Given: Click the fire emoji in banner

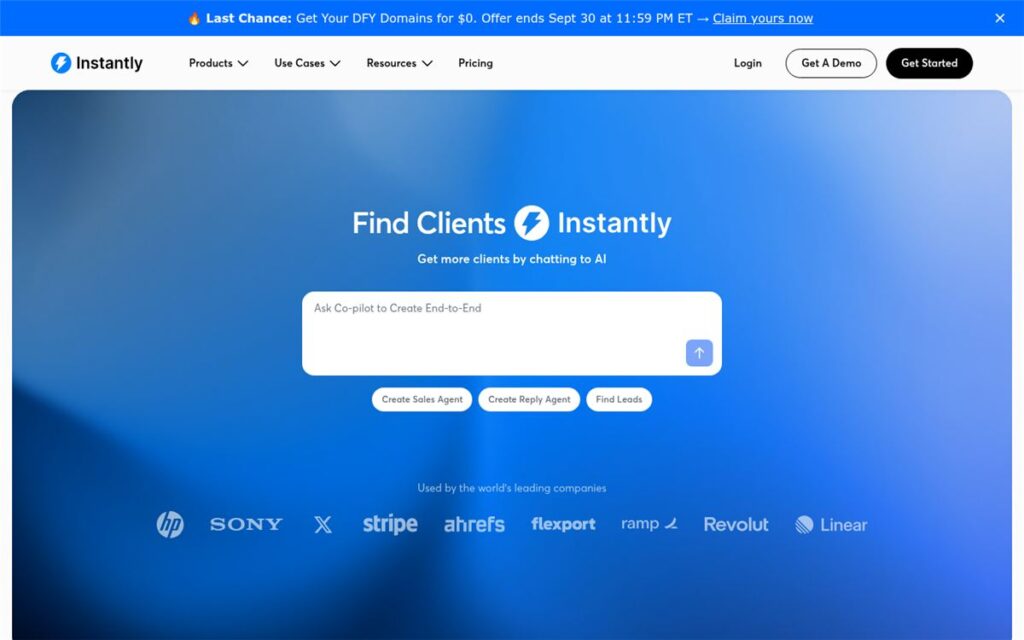Looking at the screenshot, I should tap(194, 18).
